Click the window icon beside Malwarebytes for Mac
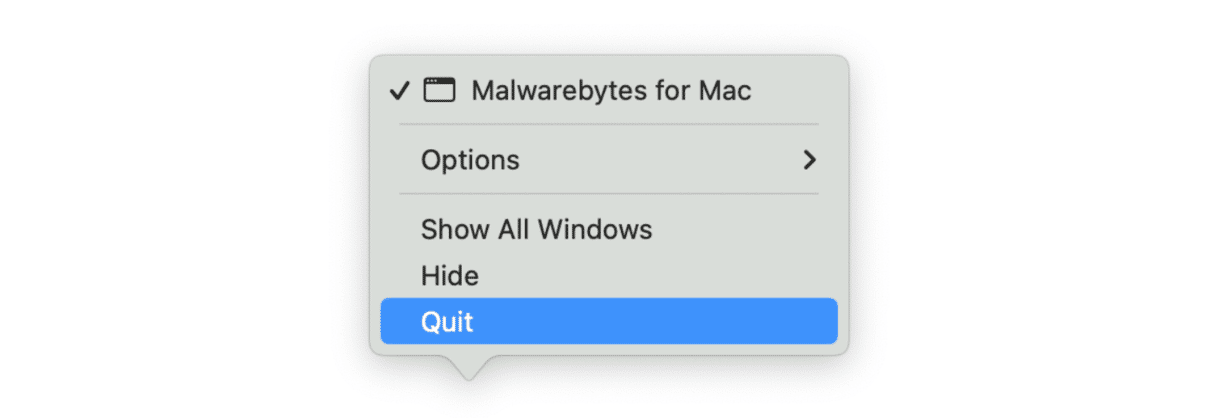The width and height of the screenshot is (1215, 418). [x=439, y=91]
